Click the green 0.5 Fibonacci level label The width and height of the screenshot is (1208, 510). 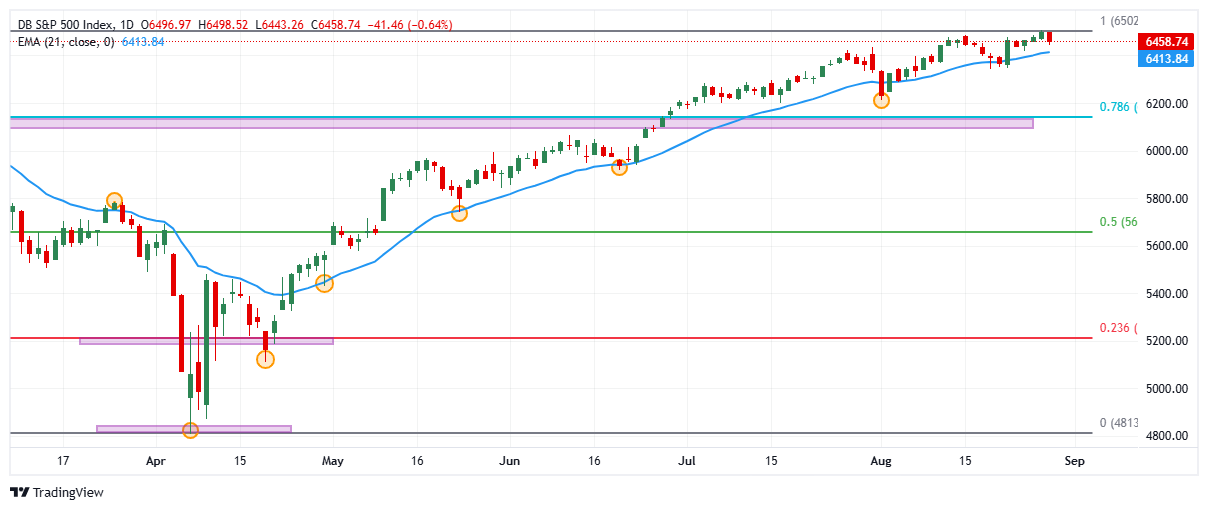click(x=1118, y=222)
